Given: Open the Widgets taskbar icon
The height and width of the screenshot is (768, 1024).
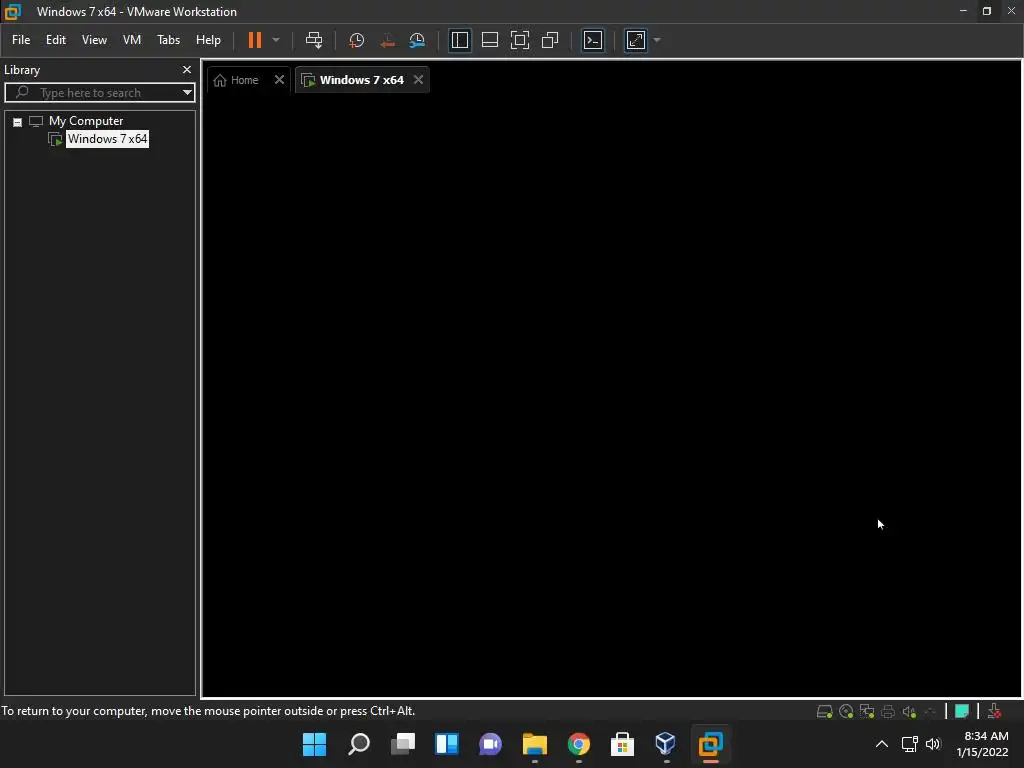Looking at the screenshot, I should tap(447, 744).
